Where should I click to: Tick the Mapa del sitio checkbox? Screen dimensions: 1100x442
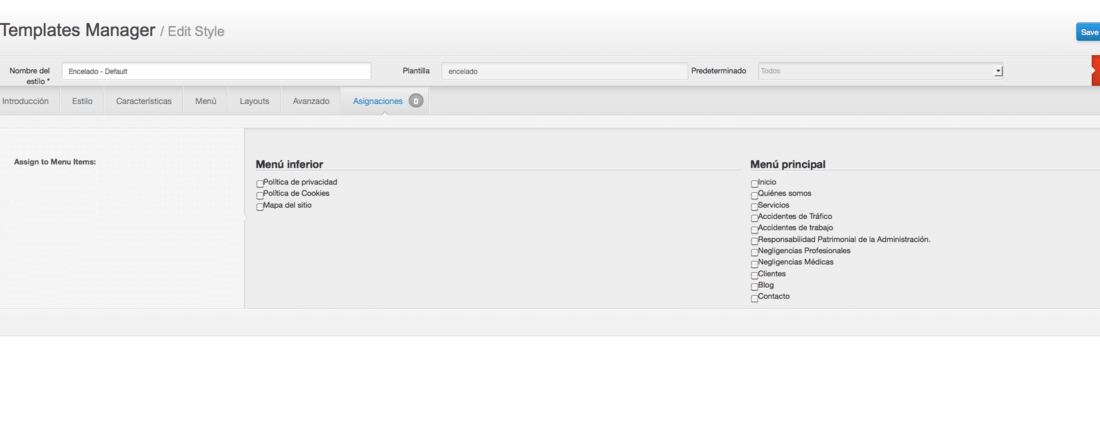click(260, 207)
